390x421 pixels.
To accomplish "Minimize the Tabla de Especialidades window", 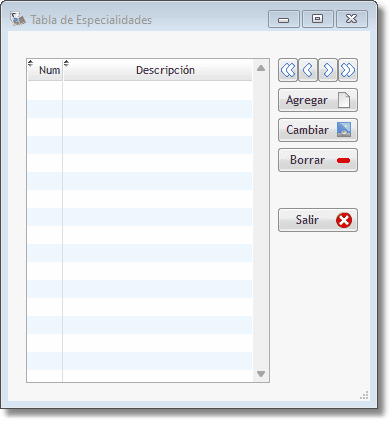I will pyautogui.click(x=284, y=19).
